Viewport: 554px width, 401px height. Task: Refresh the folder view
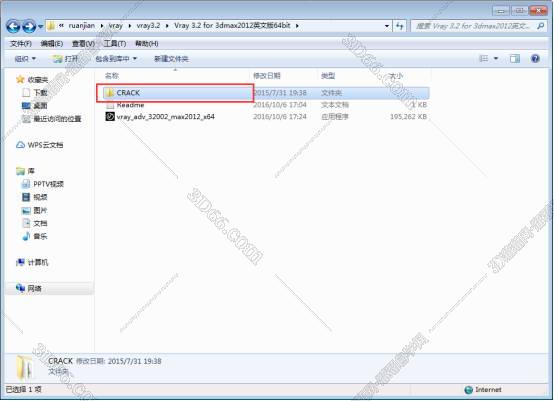tap(400, 26)
